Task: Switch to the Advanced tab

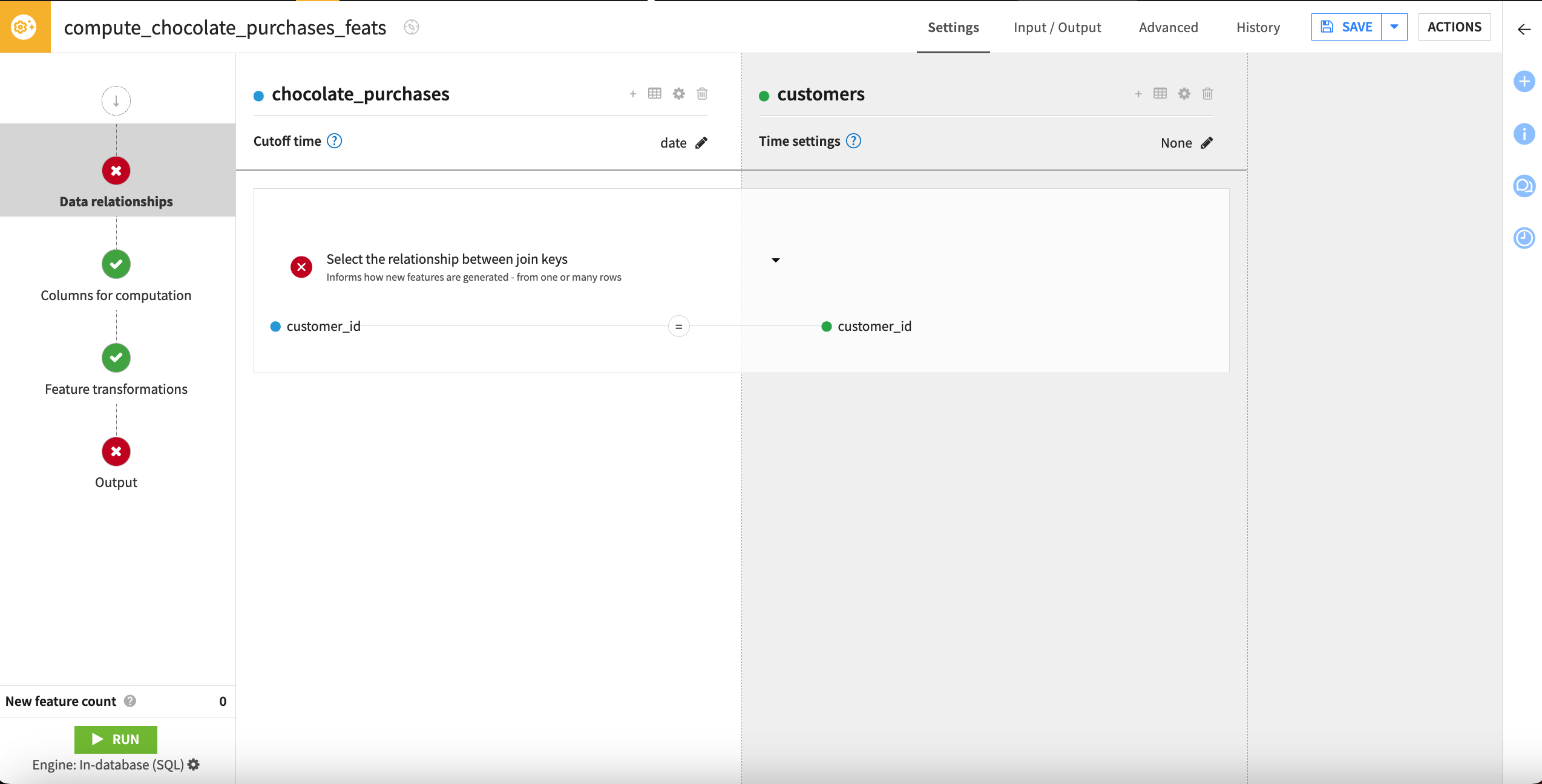Action: [x=1168, y=27]
